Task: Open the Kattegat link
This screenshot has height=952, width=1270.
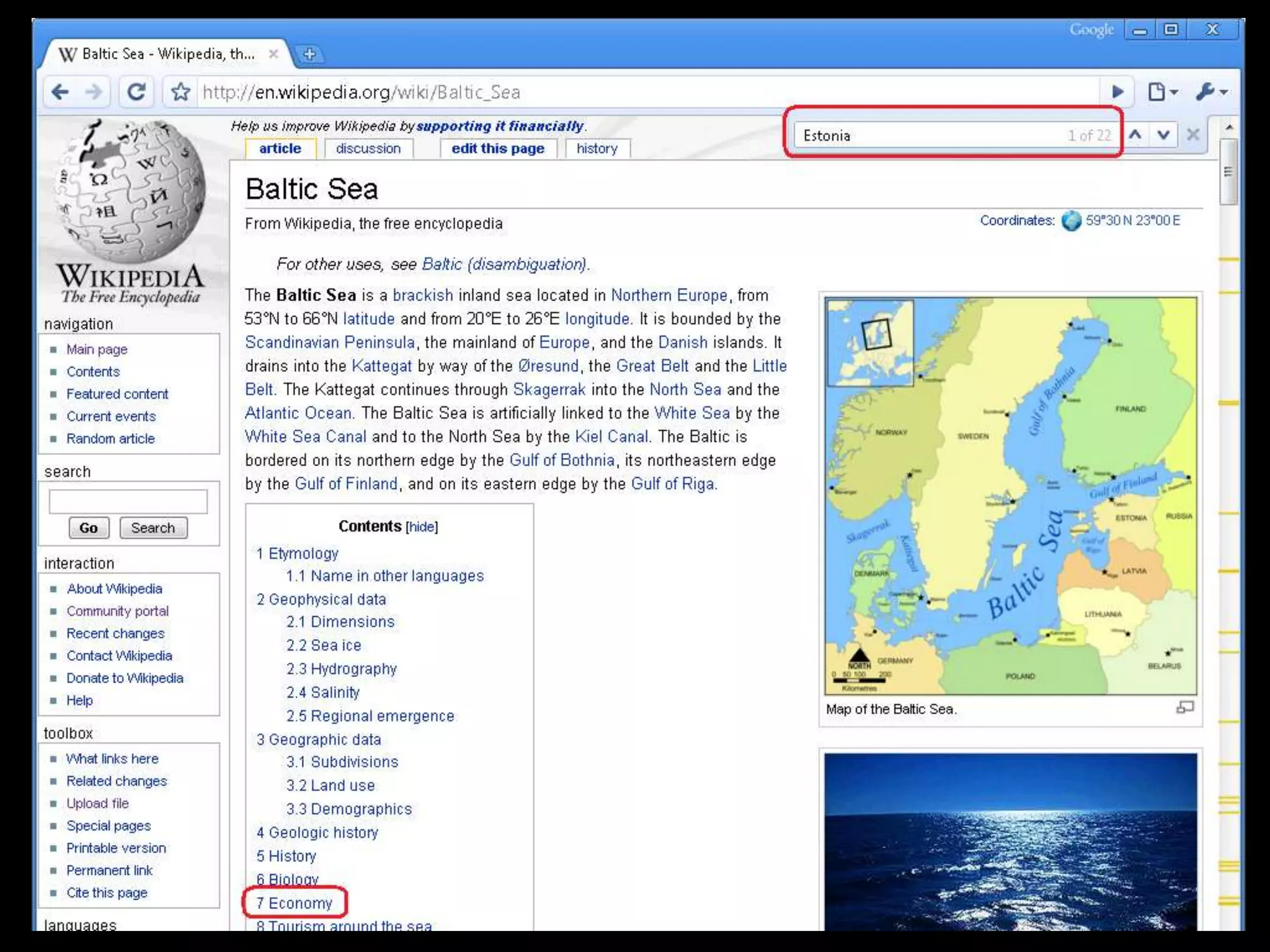Action: click(x=381, y=366)
